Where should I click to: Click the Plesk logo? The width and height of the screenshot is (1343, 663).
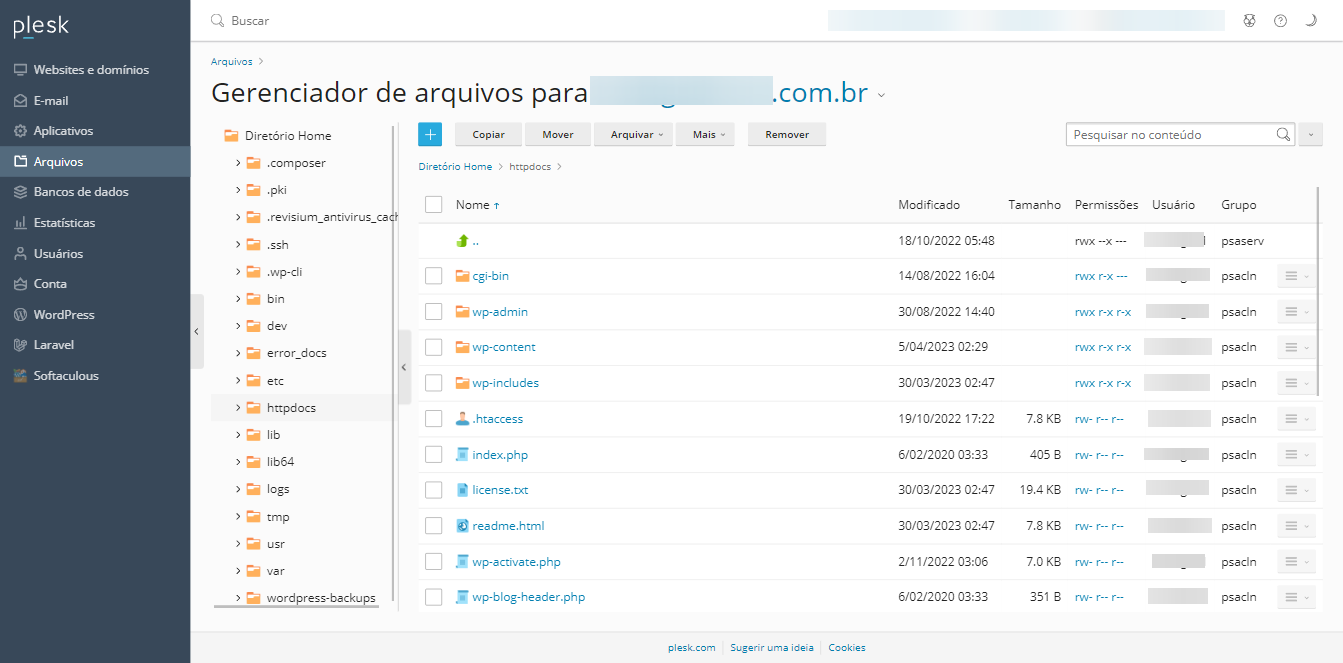pyautogui.click(x=41, y=27)
